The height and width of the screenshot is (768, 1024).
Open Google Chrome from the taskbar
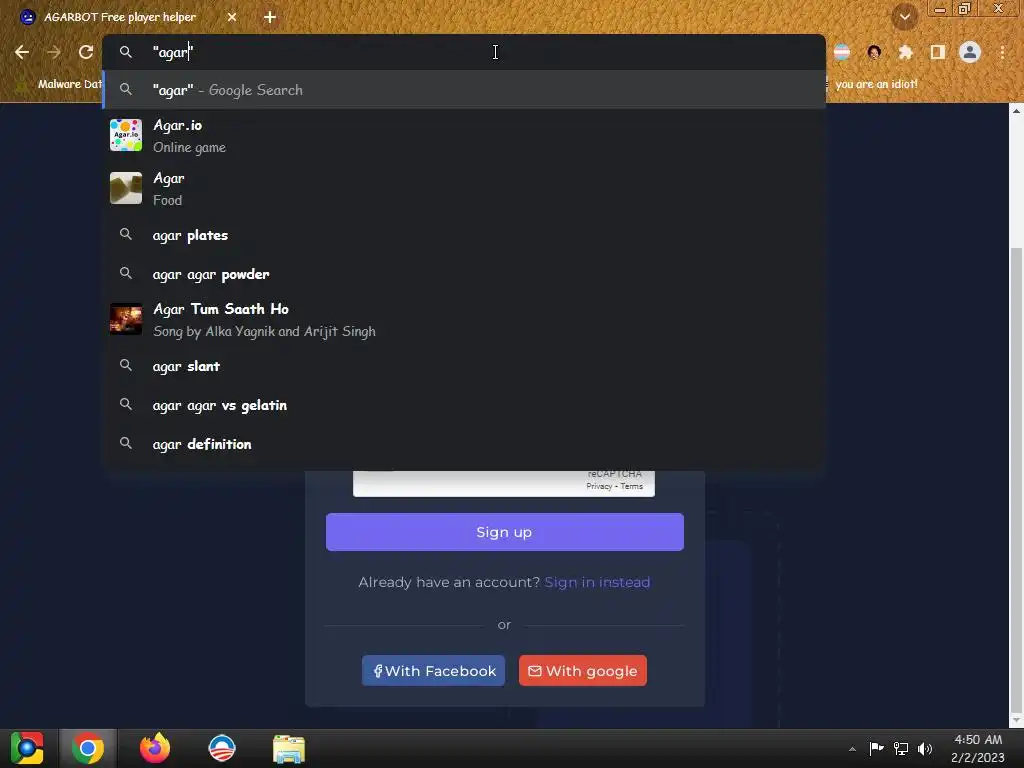click(88, 748)
